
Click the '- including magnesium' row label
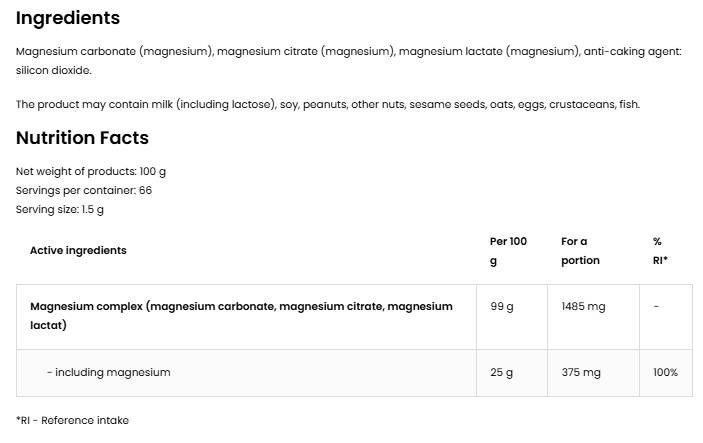(x=108, y=372)
